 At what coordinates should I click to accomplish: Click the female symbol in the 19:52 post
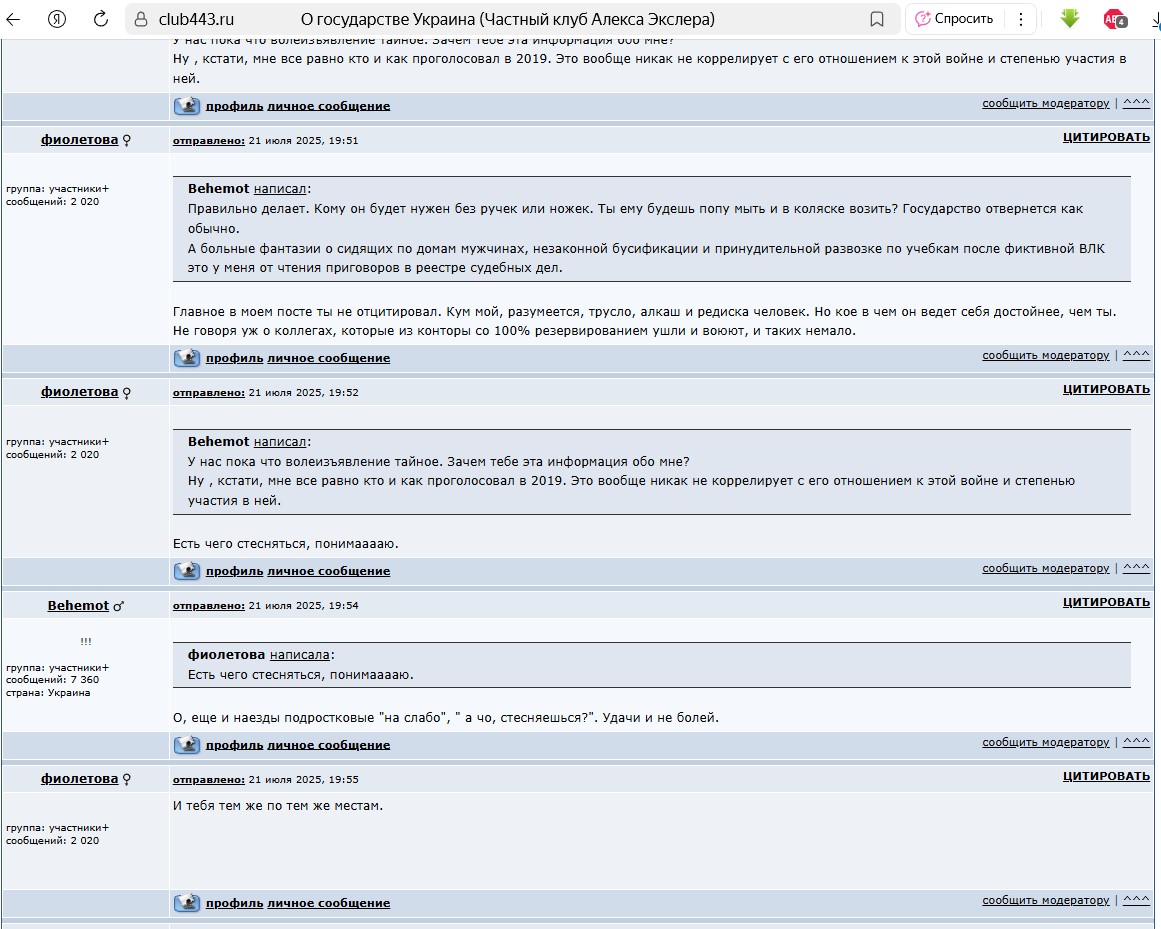click(x=127, y=393)
